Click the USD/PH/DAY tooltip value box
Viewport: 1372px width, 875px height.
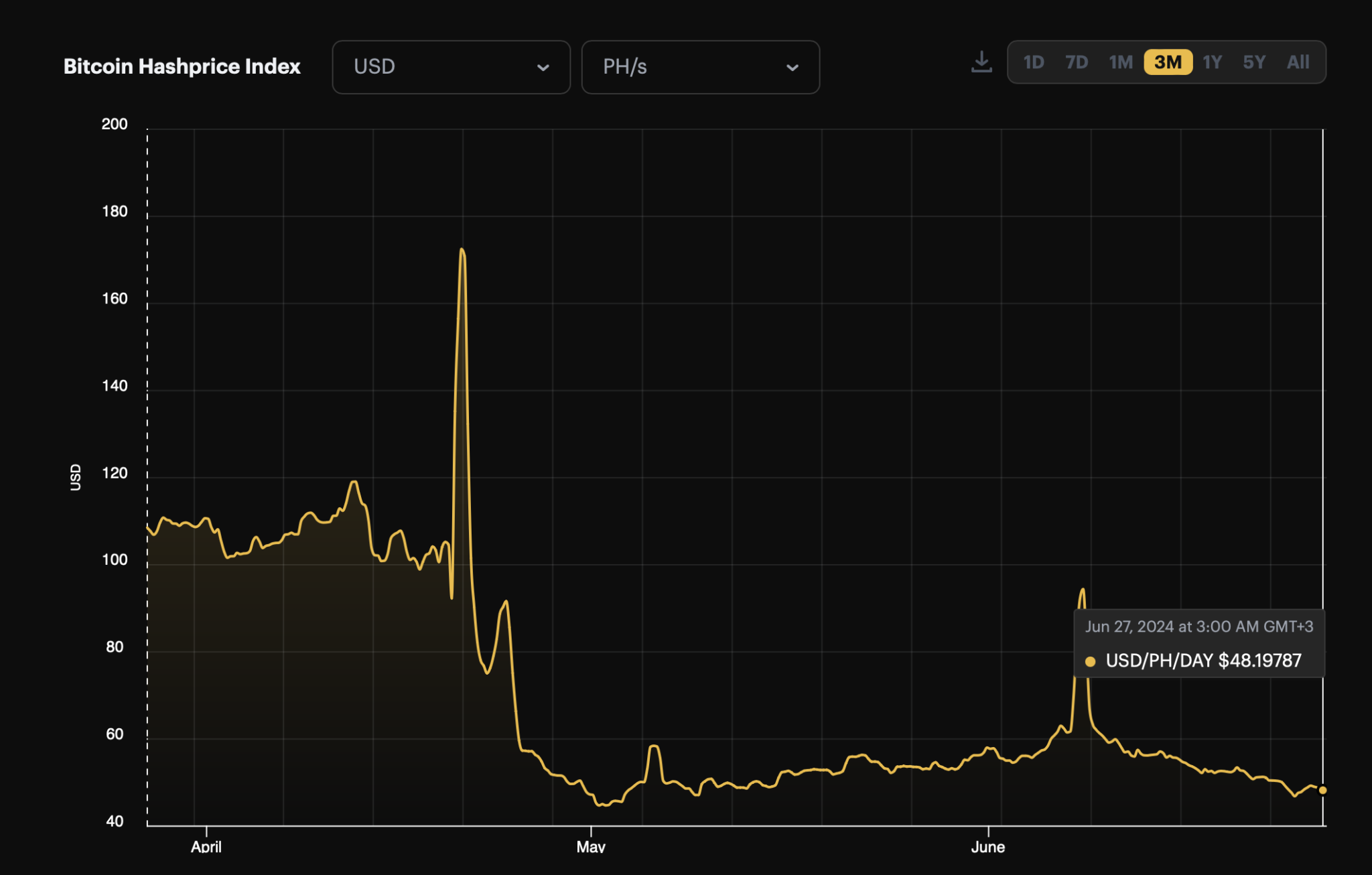1199,644
